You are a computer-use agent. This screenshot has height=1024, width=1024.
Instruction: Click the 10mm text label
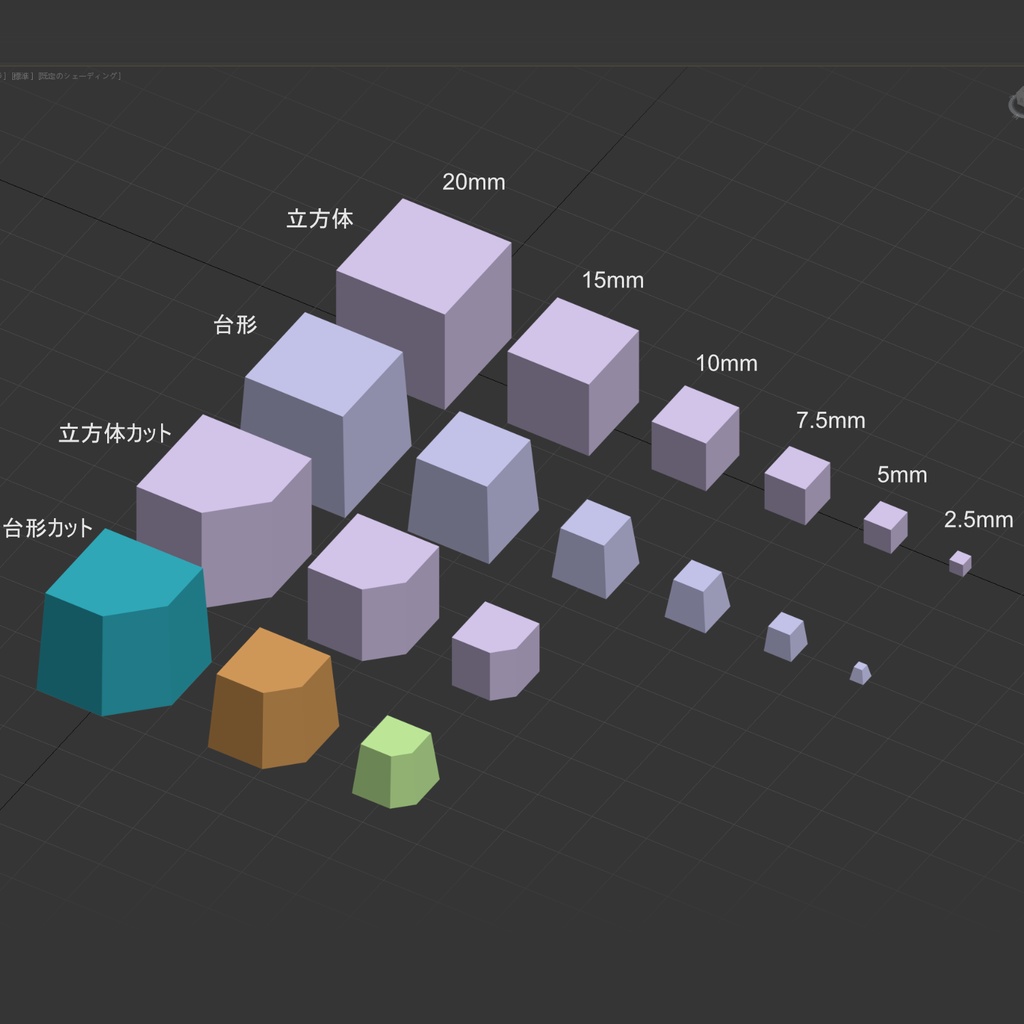point(726,363)
